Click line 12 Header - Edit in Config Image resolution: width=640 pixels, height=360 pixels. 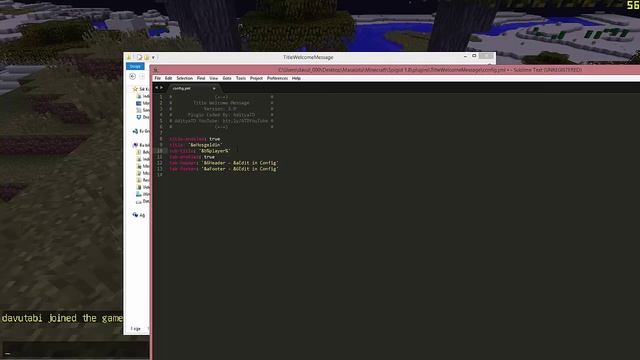[240, 163]
